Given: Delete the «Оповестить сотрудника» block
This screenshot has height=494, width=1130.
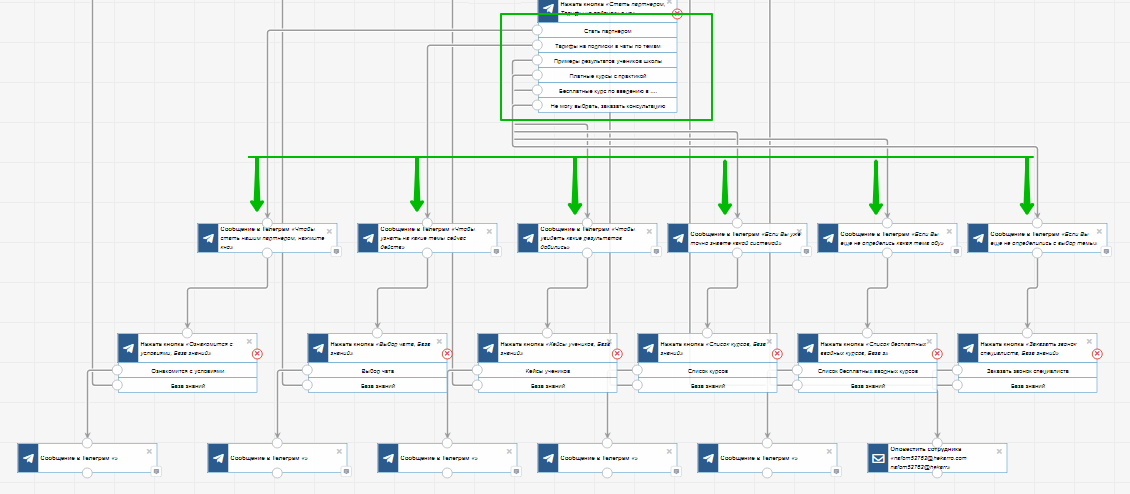Looking at the screenshot, I should click(x=999, y=448).
